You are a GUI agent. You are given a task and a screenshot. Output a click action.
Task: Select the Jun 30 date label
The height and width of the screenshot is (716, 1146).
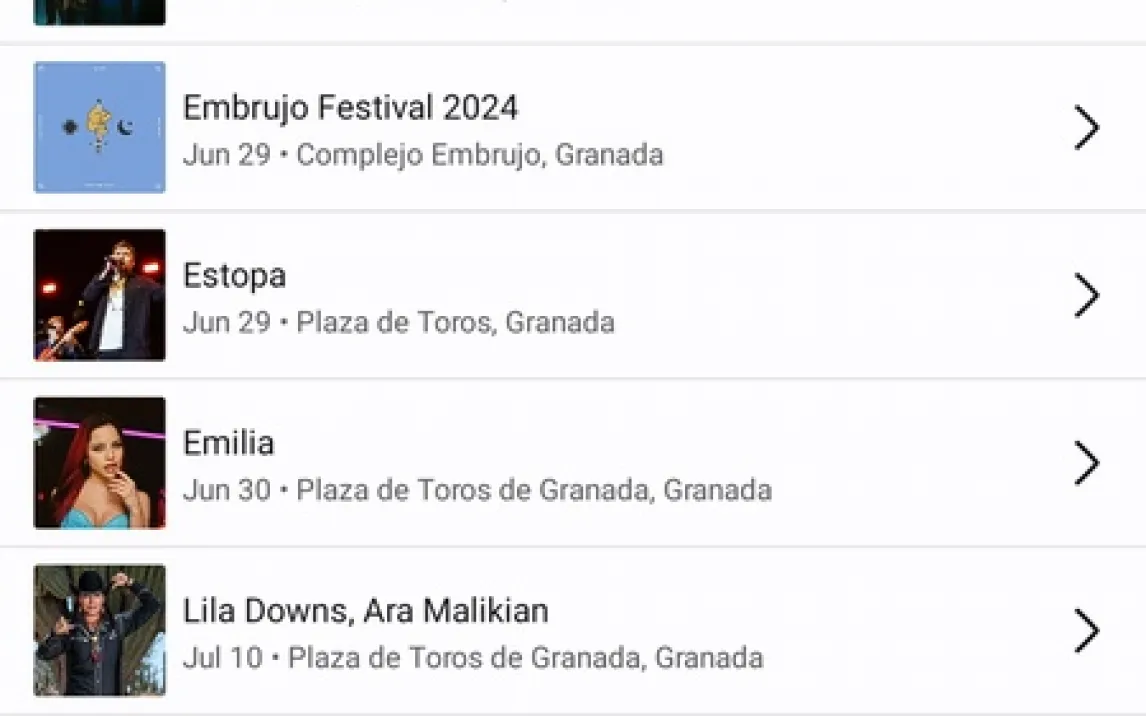(x=226, y=491)
